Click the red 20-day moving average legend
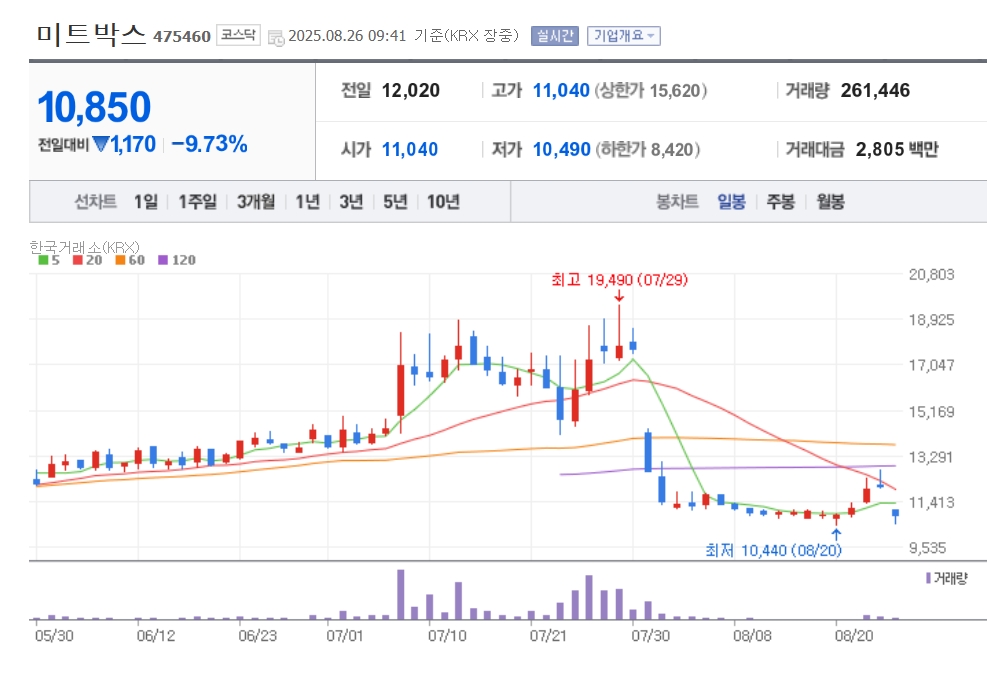This screenshot has width=987, height=680. click(87, 260)
